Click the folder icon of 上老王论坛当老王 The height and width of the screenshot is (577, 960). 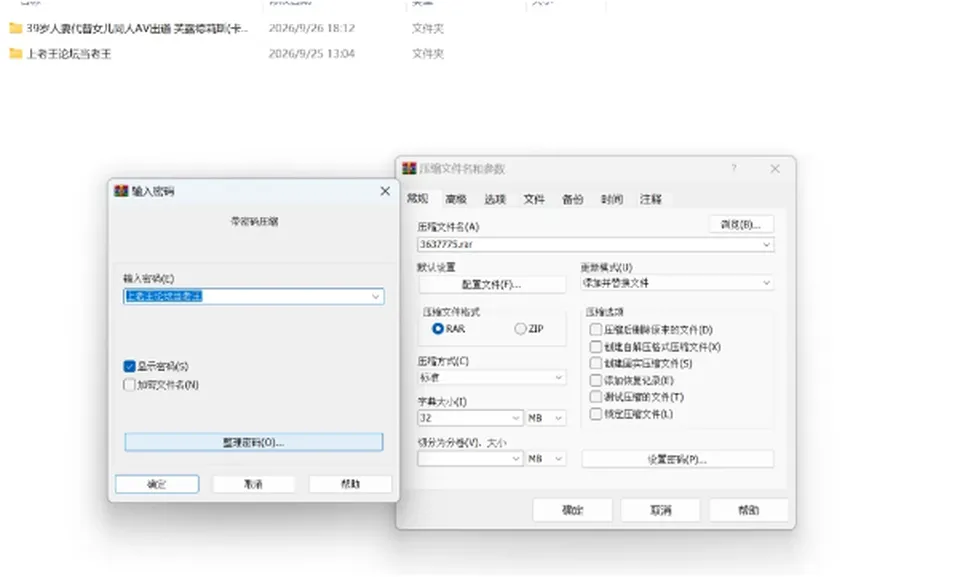[x=16, y=54]
